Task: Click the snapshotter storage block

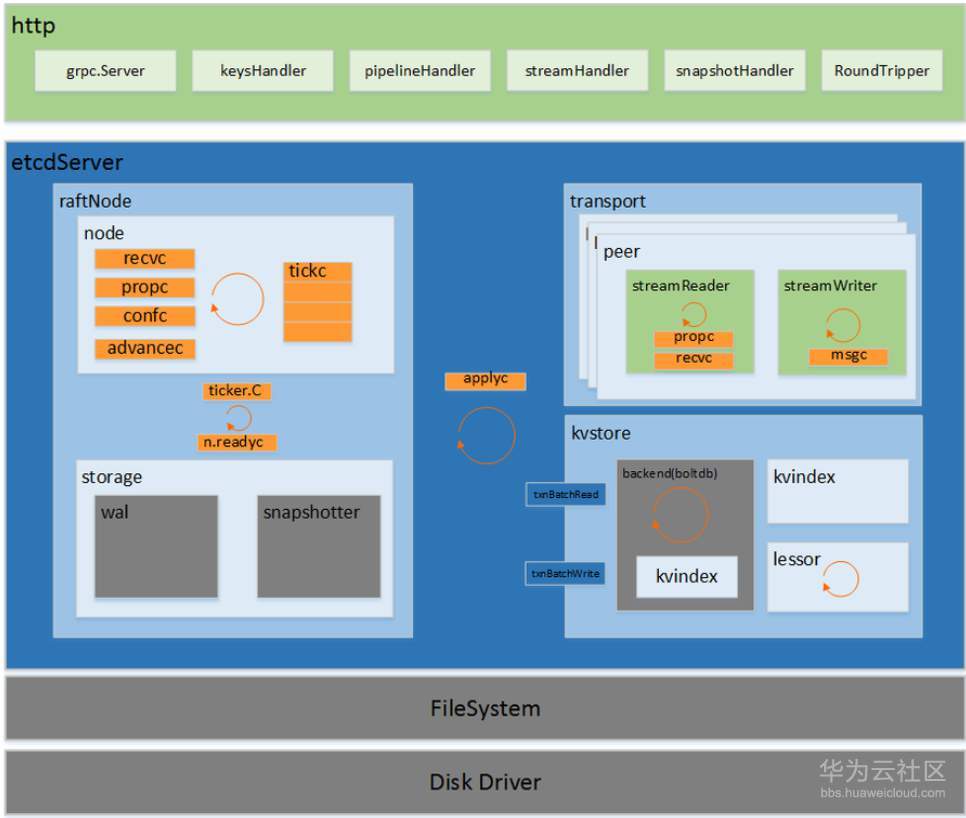Action: [x=318, y=546]
